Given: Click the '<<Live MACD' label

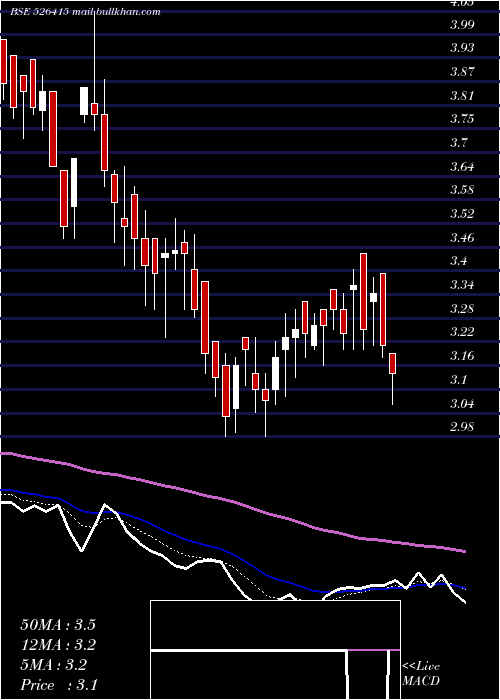Looking at the screenshot, I should tap(421, 674).
